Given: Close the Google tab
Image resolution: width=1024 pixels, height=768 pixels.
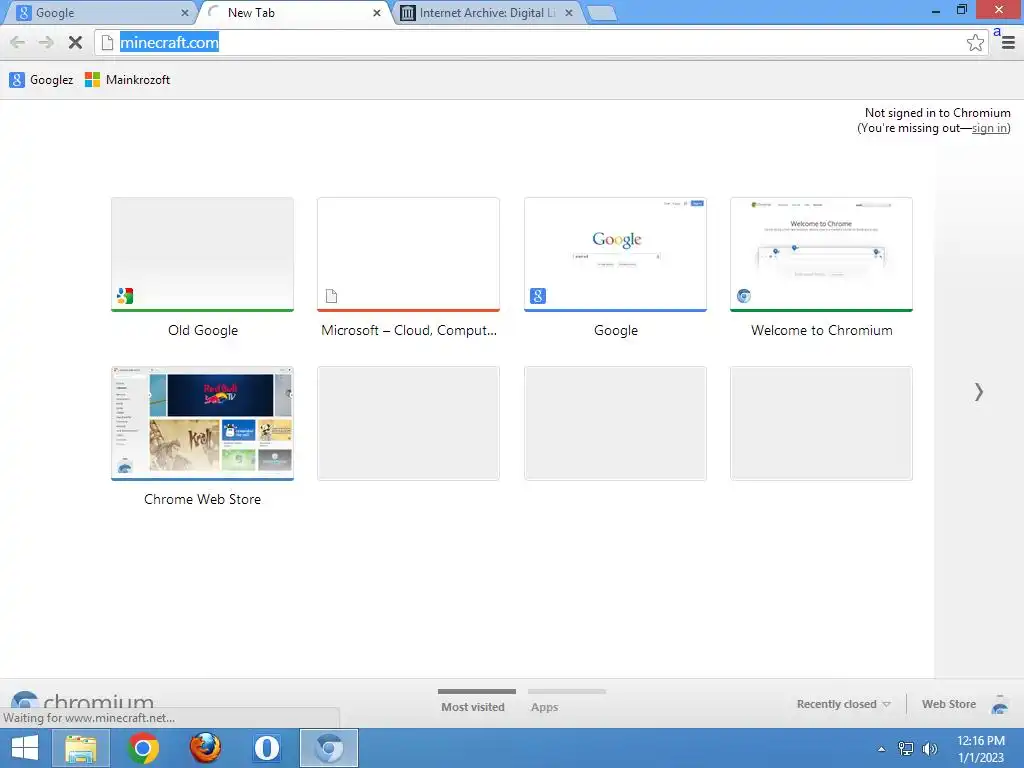Looking at the screenshot, I should coord(185,13).
